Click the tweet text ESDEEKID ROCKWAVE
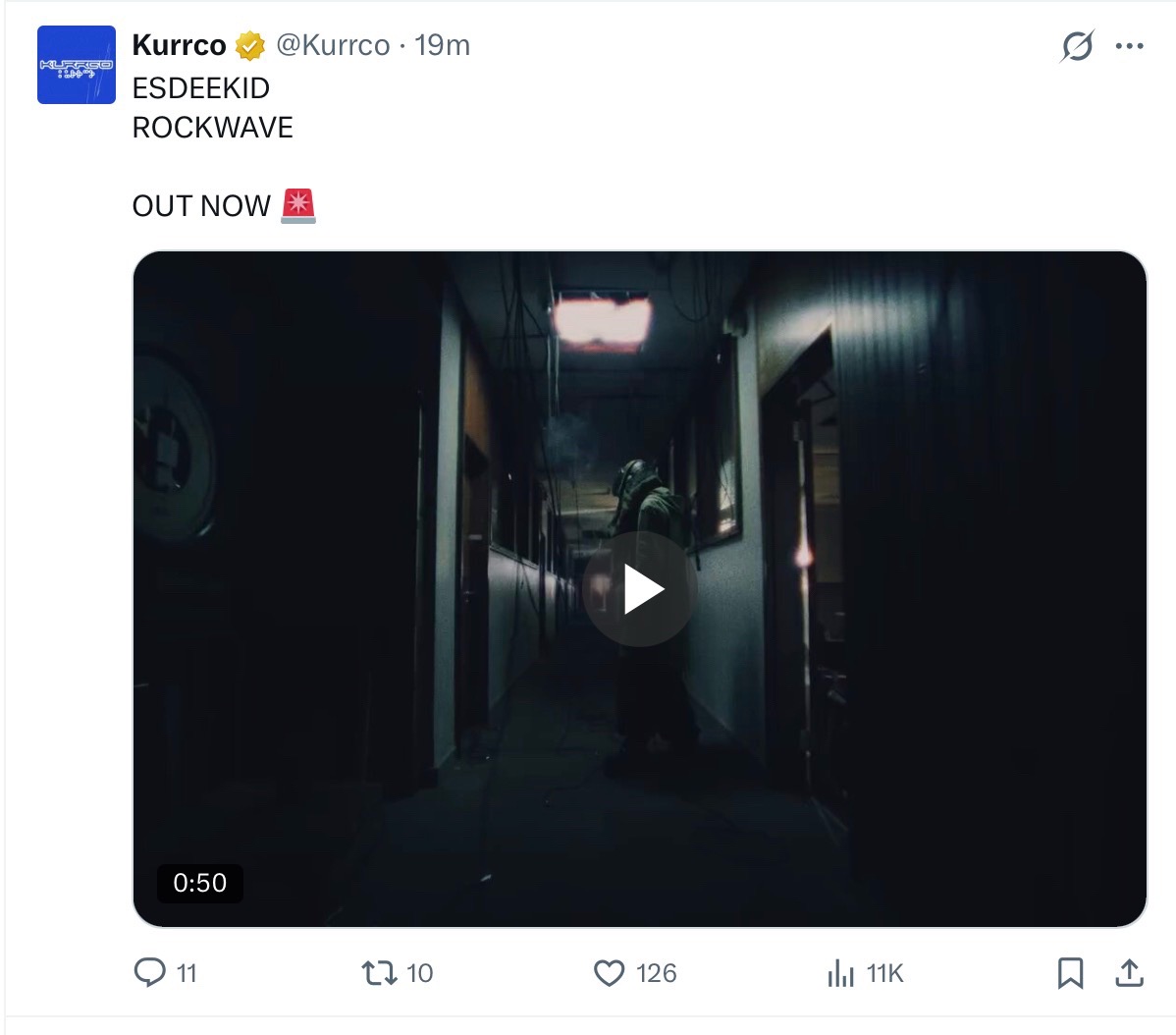 (x=212, y=108)
